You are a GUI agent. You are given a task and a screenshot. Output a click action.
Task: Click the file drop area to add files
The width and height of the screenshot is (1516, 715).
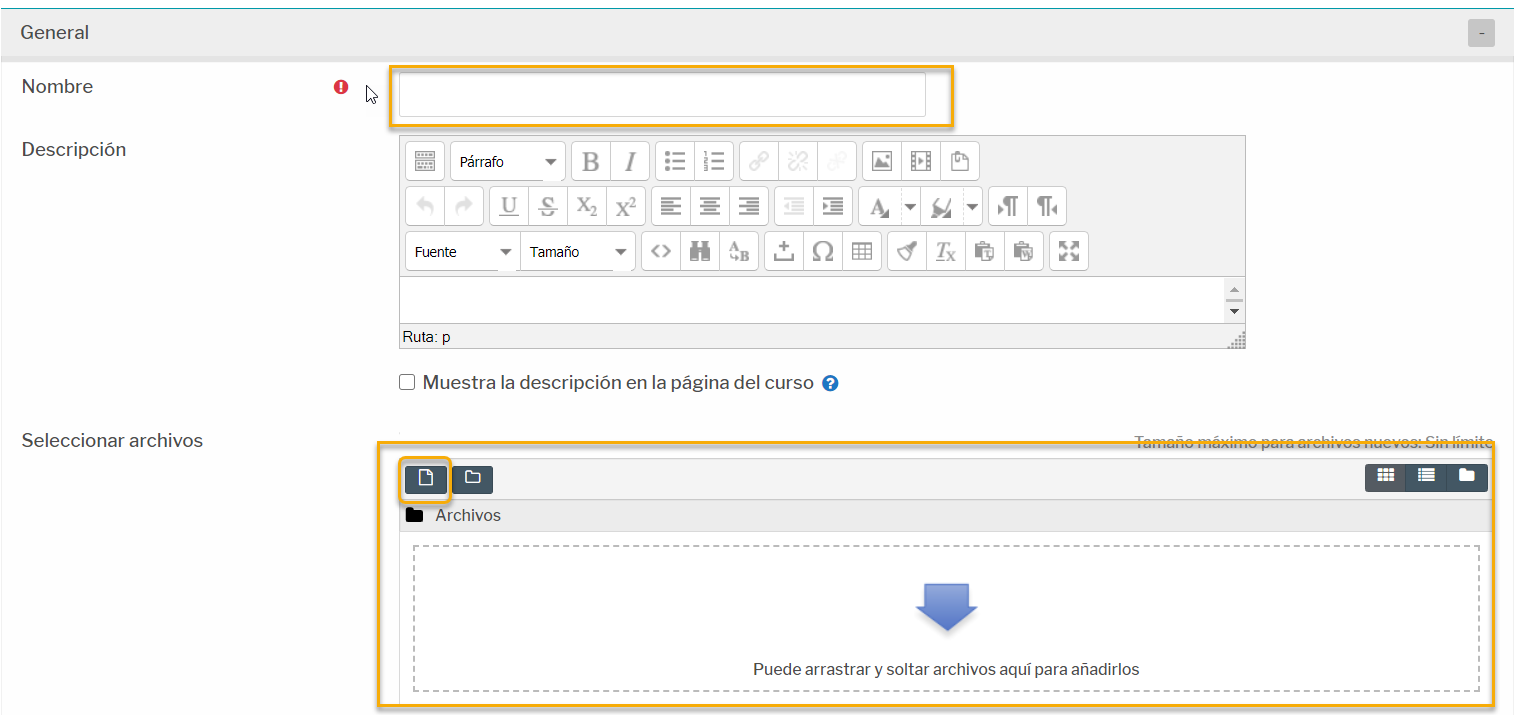click(945, 618)
